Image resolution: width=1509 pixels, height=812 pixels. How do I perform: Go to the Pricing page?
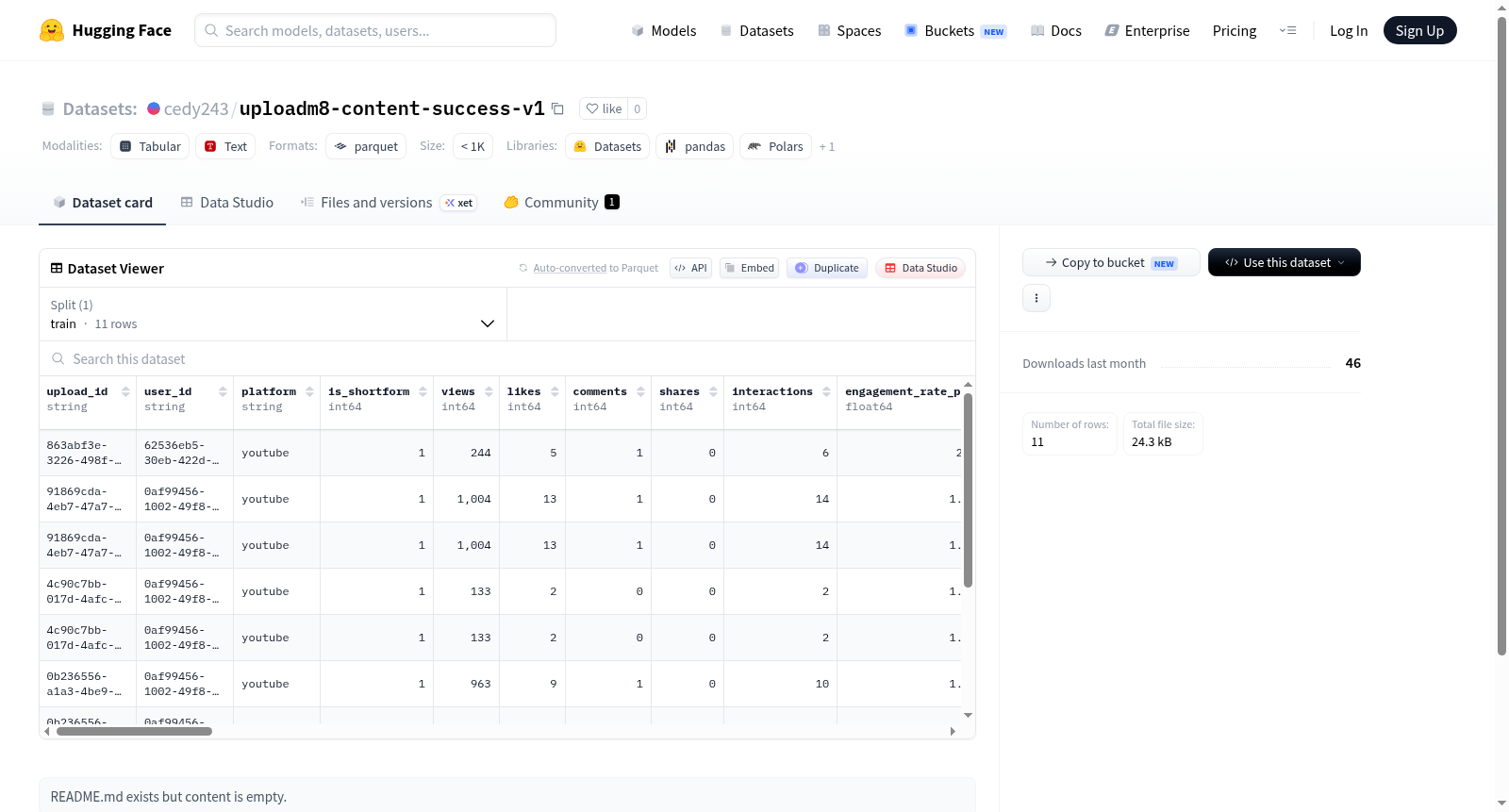[1234, 30]
